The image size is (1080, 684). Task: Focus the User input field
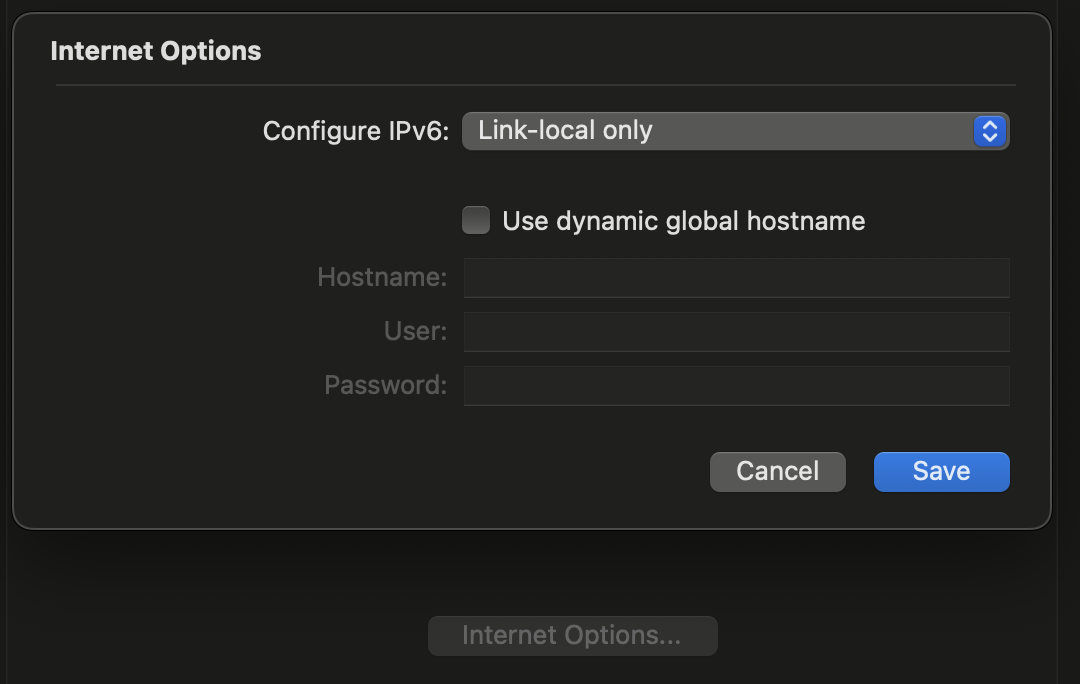(737, 331)
